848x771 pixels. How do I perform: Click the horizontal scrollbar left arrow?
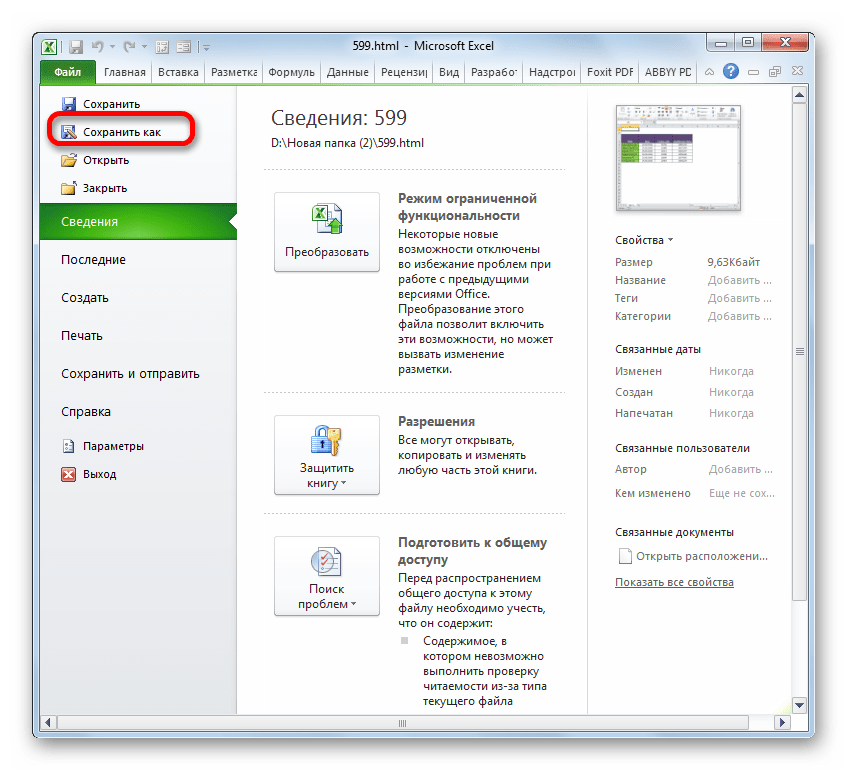(x=48, y=722)
